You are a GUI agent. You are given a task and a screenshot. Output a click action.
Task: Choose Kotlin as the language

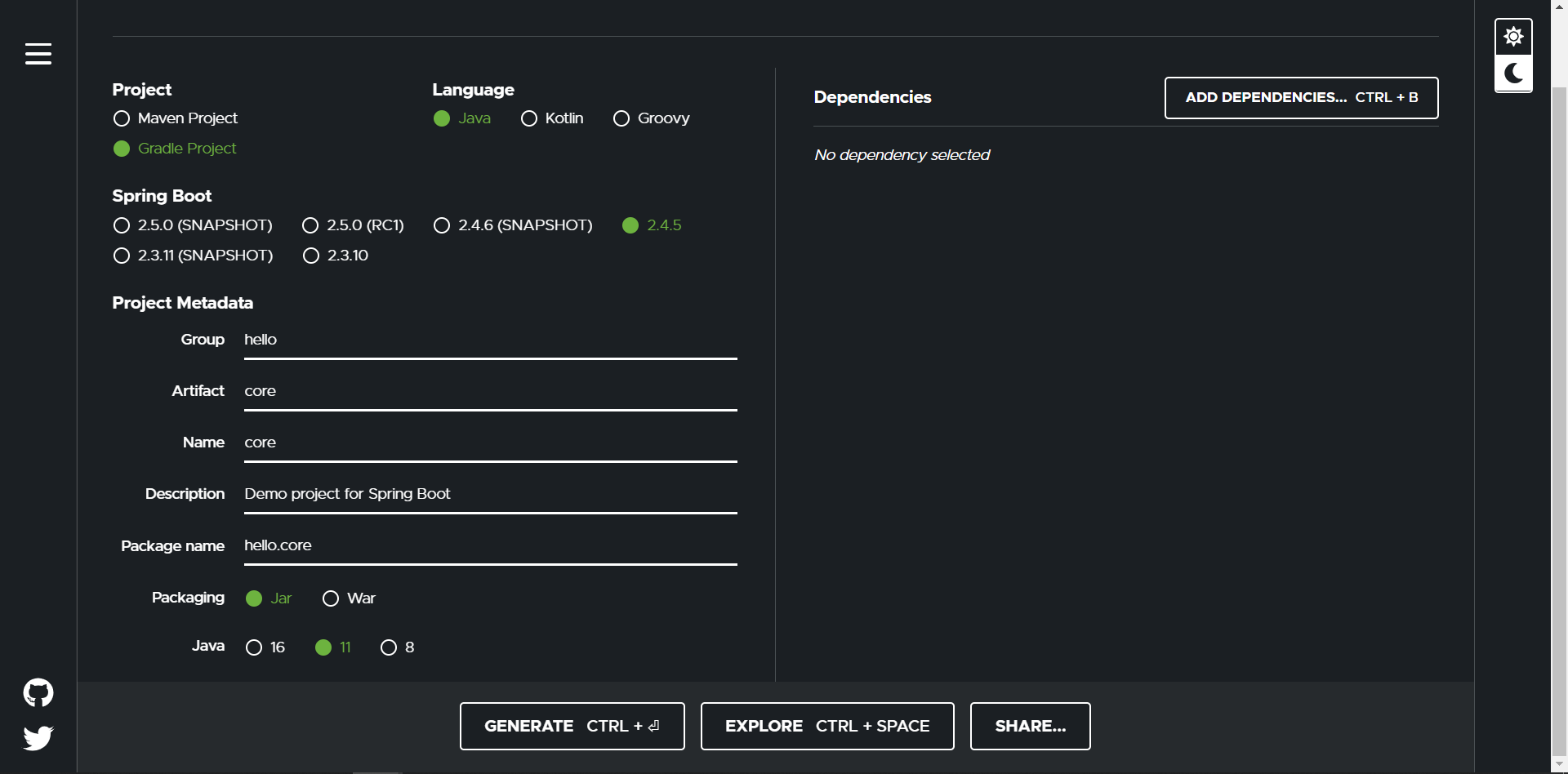coord(552,118)
